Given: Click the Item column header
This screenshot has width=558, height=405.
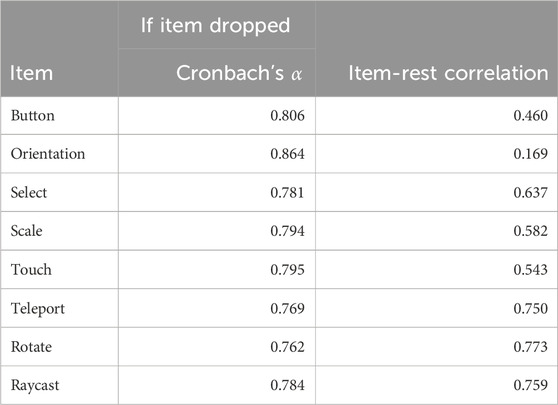Looking at the screenshot, I should click(x=31, y=73).
